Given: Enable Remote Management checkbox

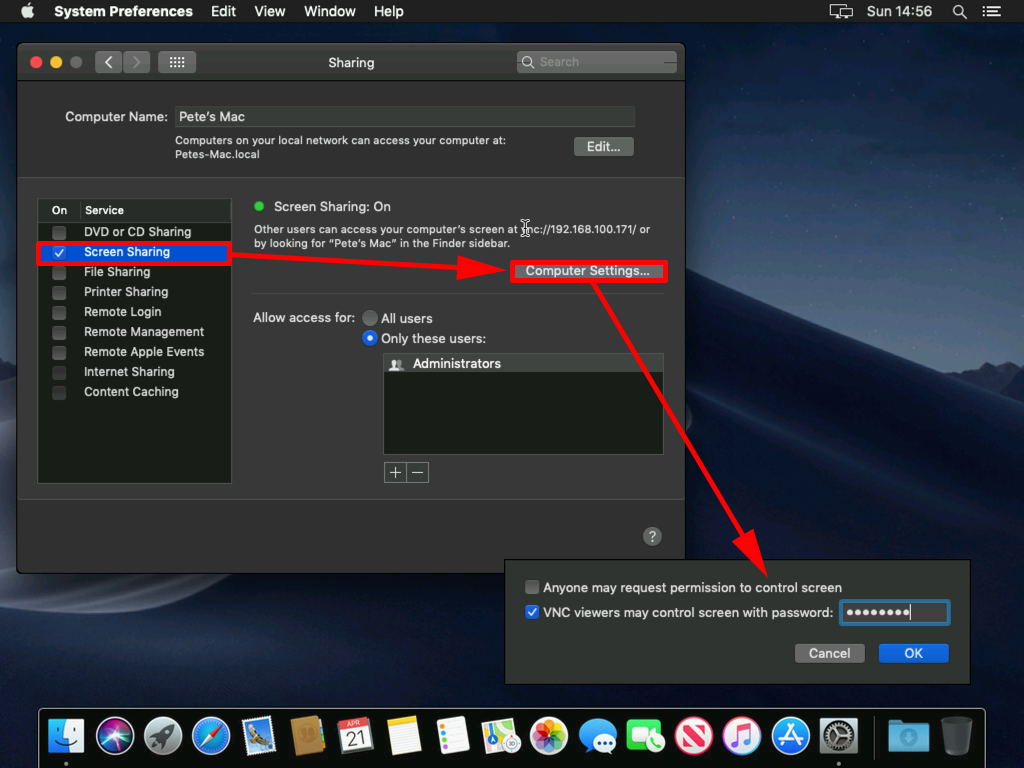Looking at the screenshot, I should pos(59,332).
